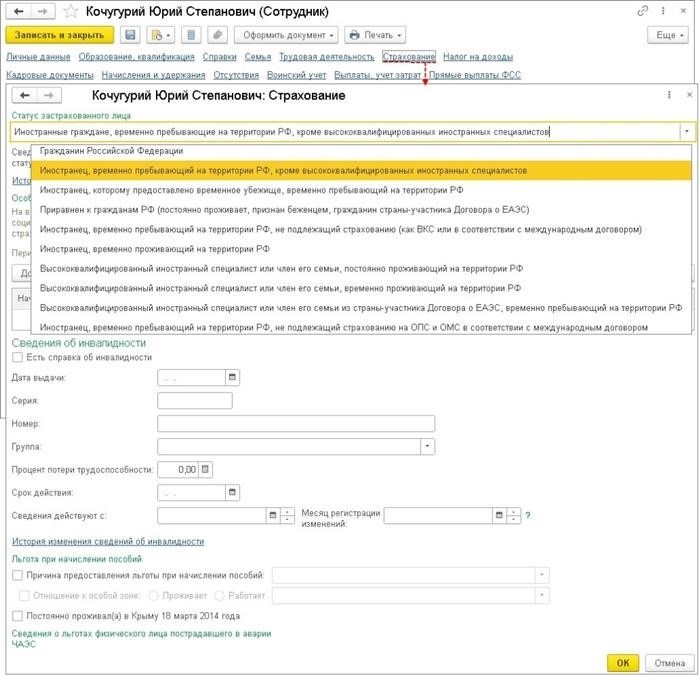
Task: Click the Отмена button
Action: 670,663
